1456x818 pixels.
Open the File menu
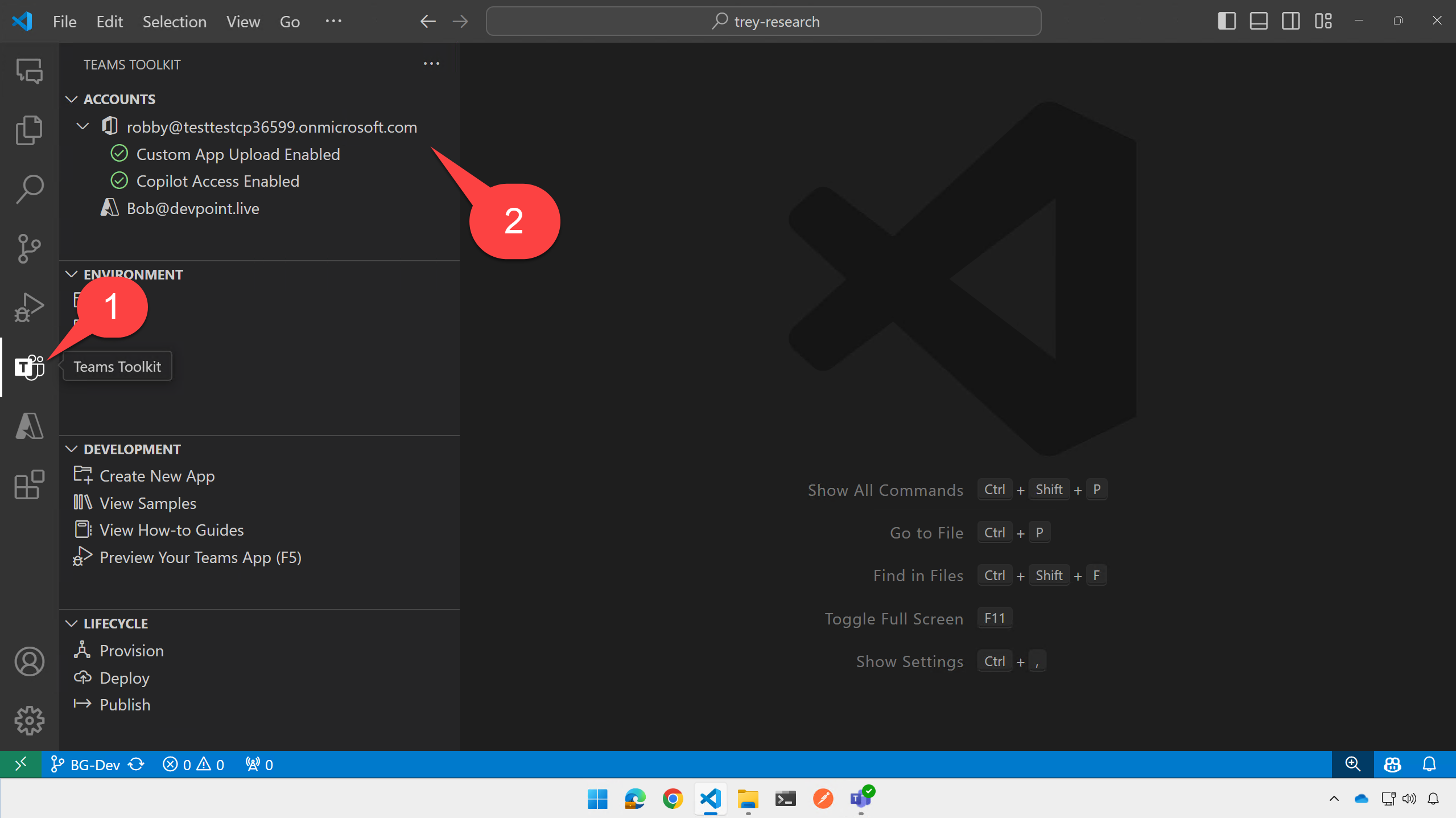tap(64, 22)
